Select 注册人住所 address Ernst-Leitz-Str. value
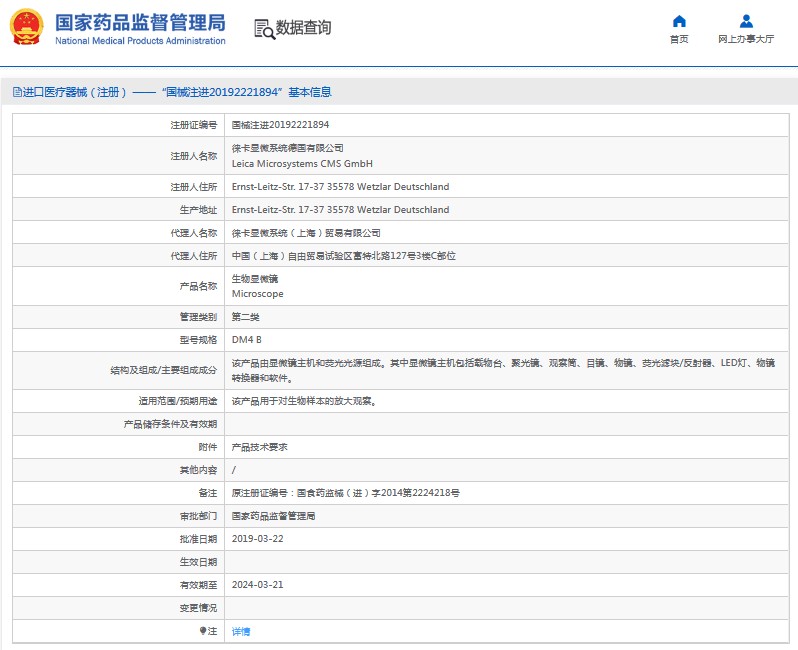Screen dimensions: 798x650 [x=340, y=187]
